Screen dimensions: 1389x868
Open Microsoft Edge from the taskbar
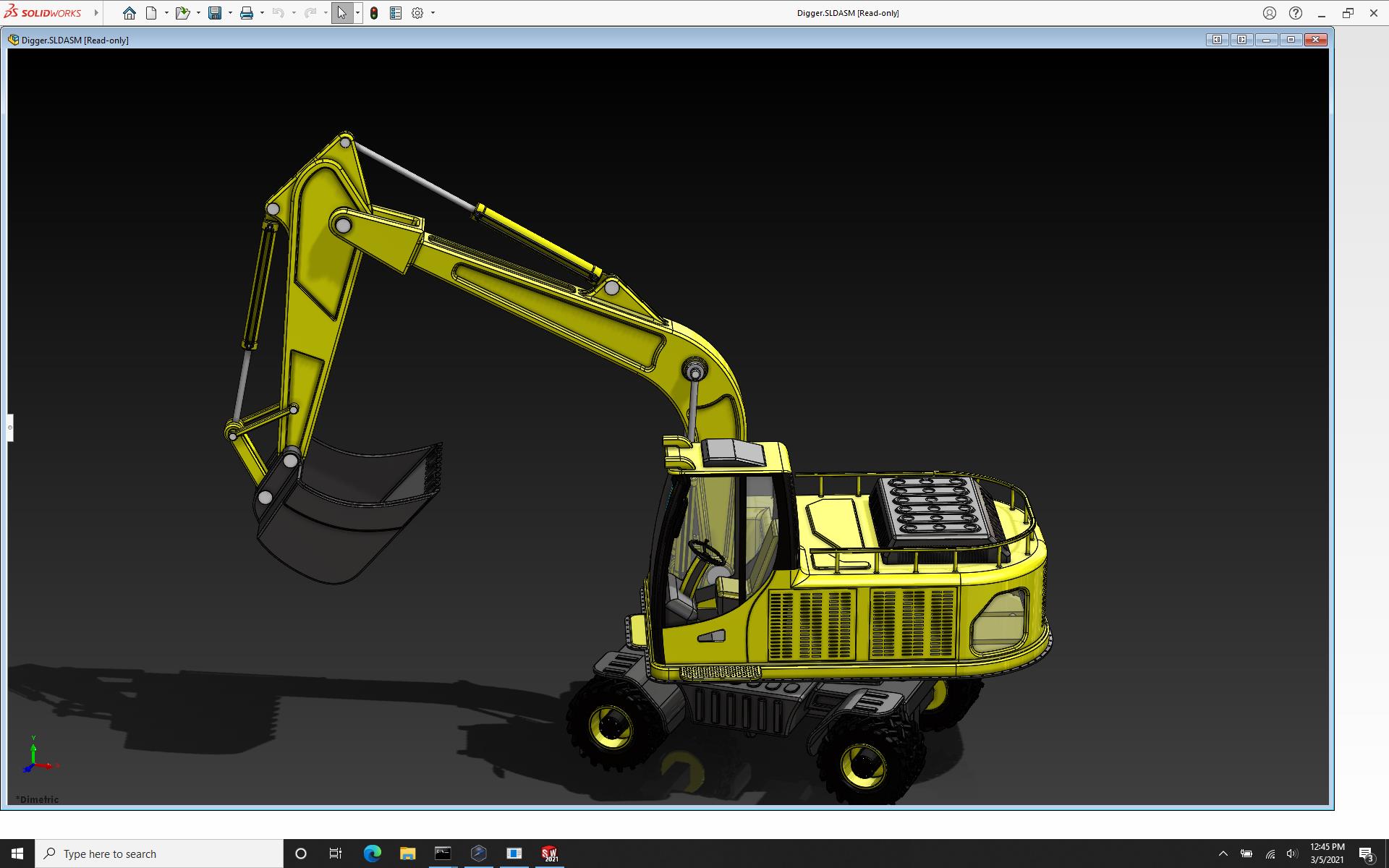coord(372,854)
